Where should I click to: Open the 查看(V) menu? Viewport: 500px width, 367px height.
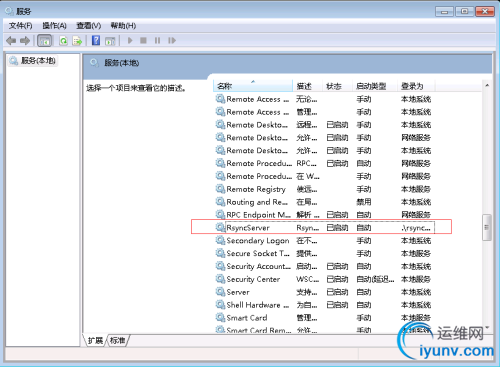click(89, 26)
